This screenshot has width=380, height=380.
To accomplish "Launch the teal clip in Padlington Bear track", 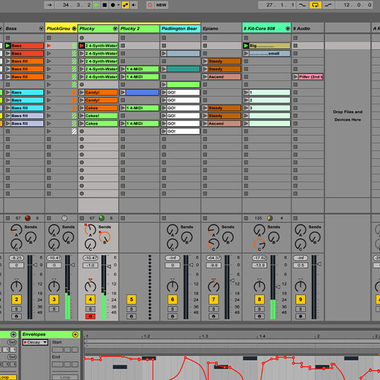I will (164, 69).
